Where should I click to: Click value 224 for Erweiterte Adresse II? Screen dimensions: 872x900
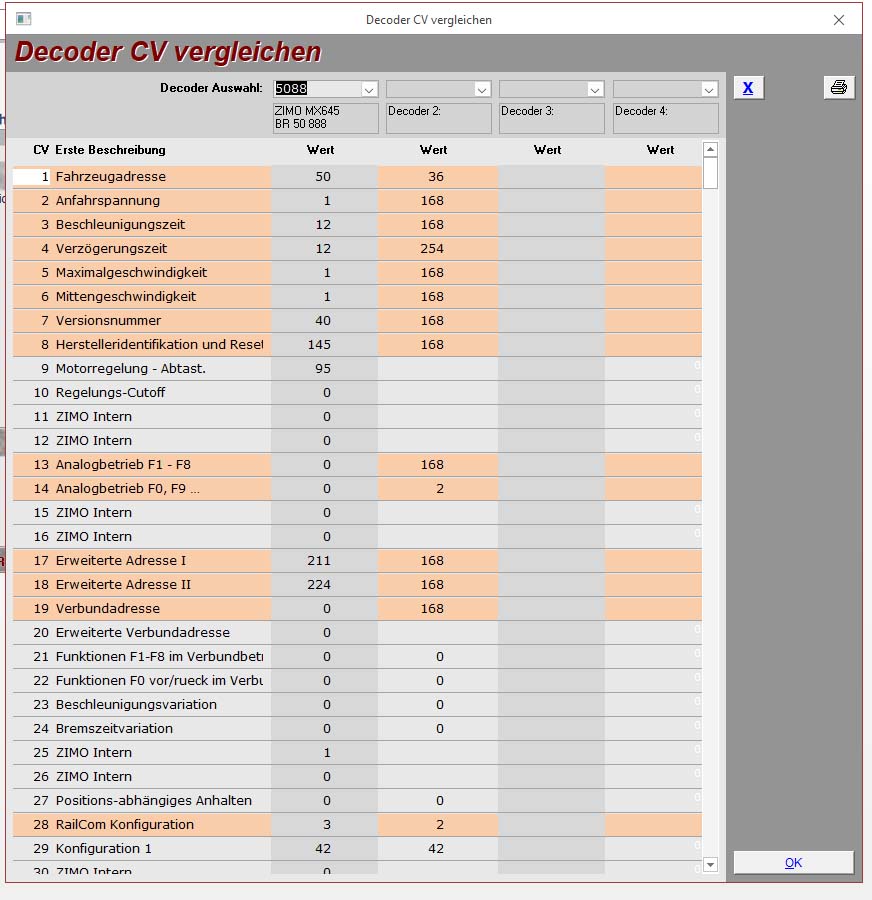click(x=319, y=585)
